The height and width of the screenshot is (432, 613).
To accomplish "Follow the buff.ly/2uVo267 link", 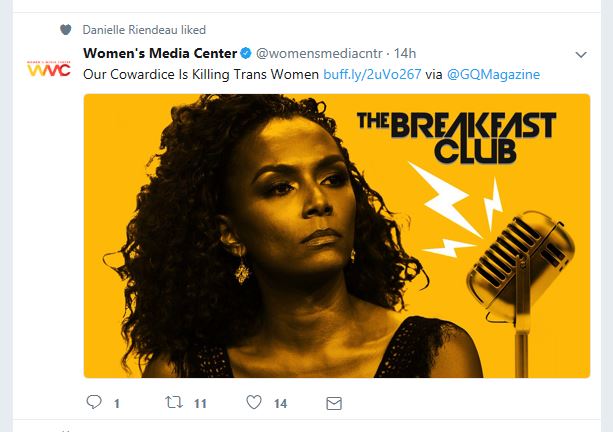I will pos(366,74).
